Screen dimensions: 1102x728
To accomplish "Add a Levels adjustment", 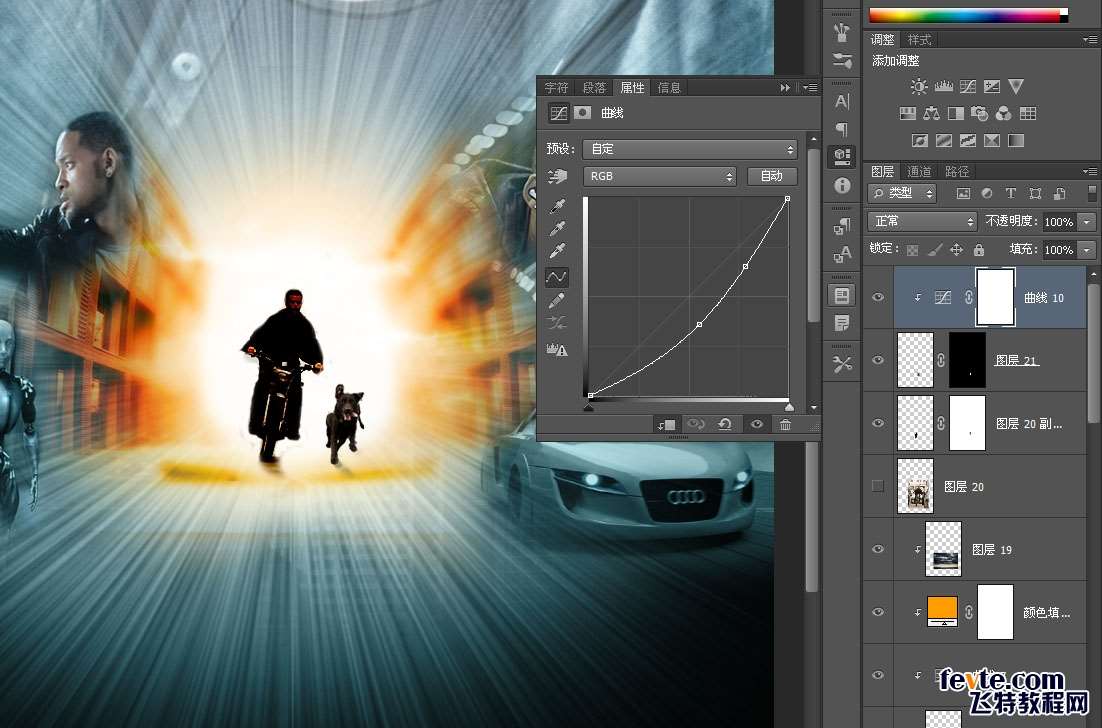I will (943, 86).
